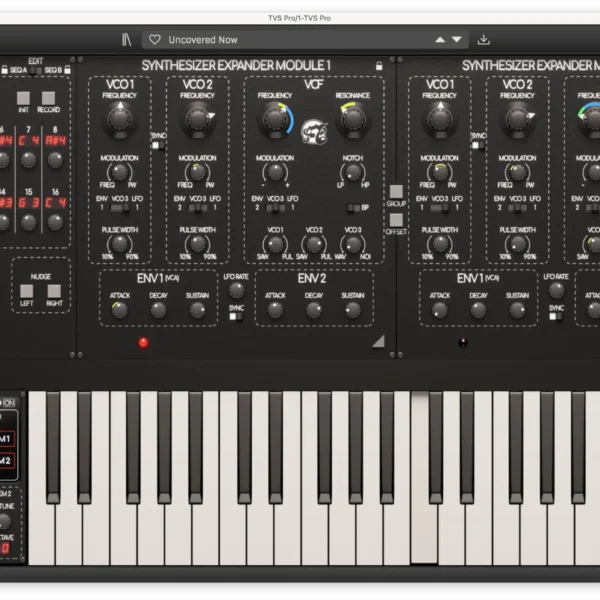This screenshot has height=600, width=600.
Task: Click the corner triangle on Module 1
Action: 379,342
